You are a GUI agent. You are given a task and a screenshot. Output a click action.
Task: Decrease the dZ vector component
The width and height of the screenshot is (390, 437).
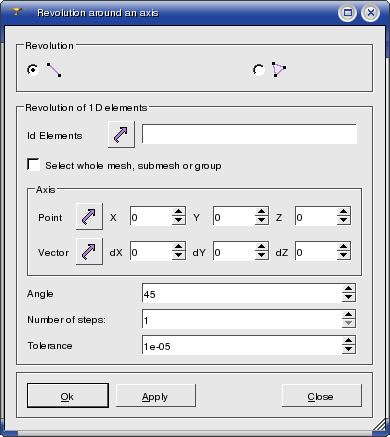343,255
